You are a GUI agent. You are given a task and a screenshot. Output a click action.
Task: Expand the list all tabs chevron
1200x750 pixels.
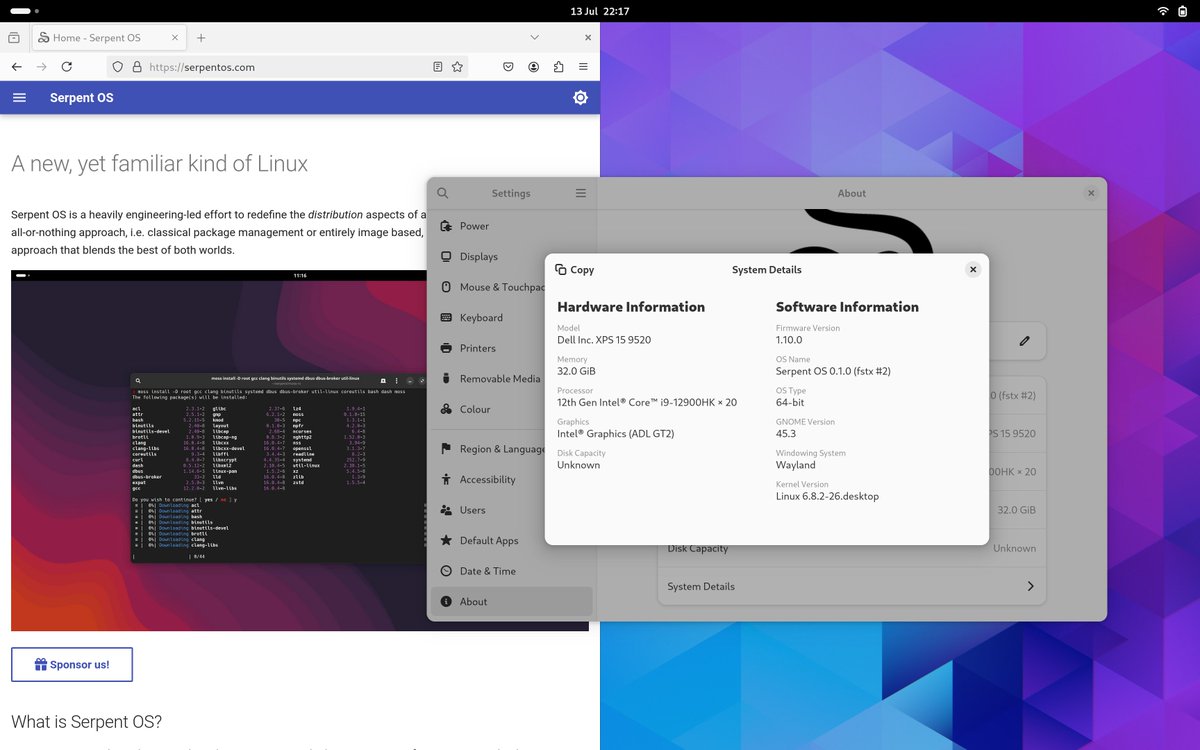[534, 38]
